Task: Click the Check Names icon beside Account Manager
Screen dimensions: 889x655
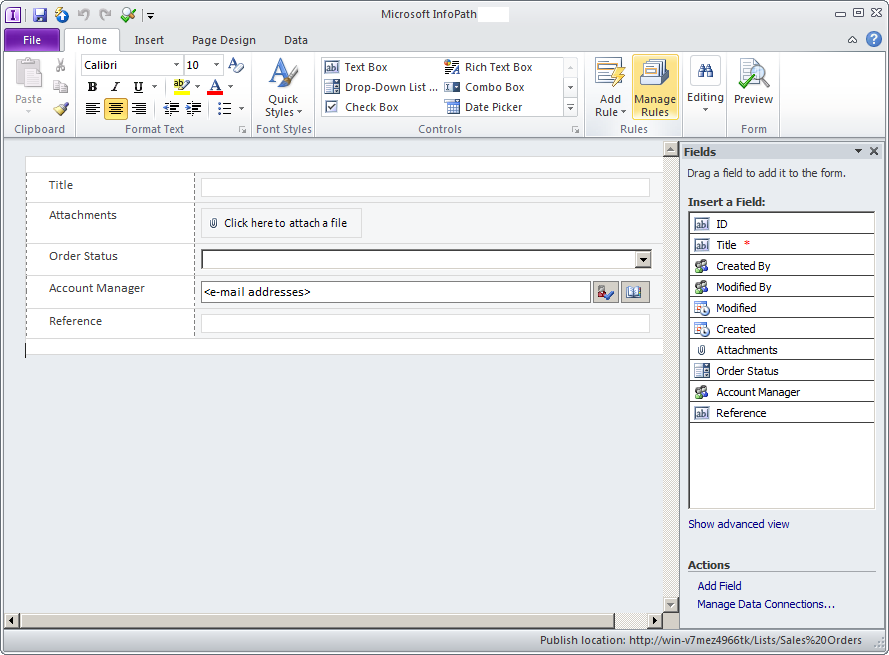Action: pyautogui.click(x=605, y=291)
